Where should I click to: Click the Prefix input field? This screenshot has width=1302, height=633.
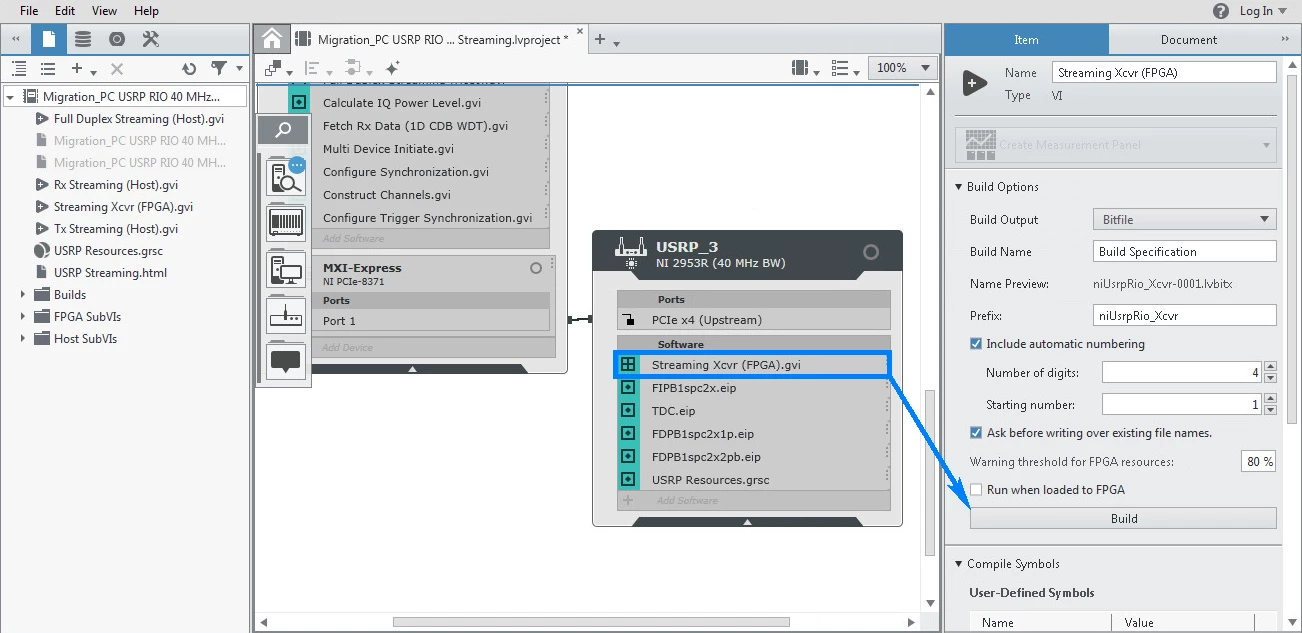[1184, 316]
